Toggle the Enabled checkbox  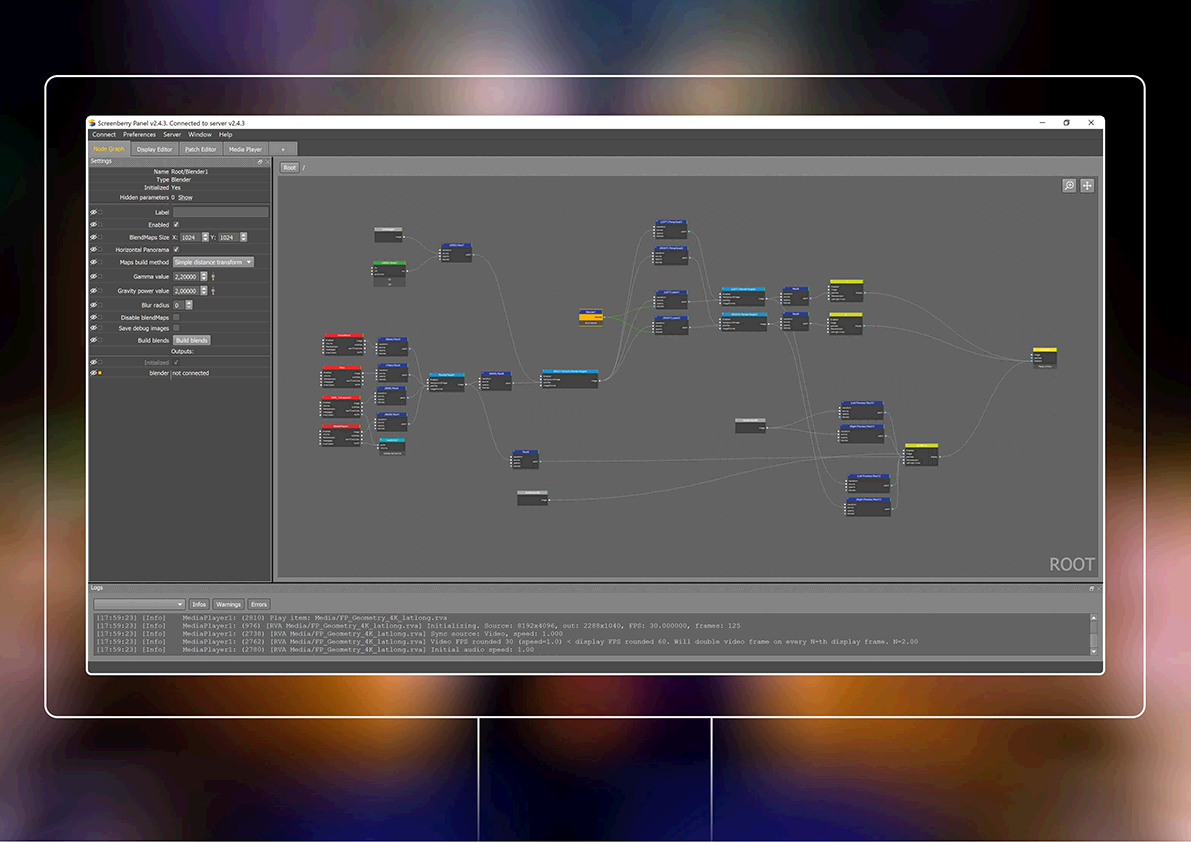coord(176,225)
